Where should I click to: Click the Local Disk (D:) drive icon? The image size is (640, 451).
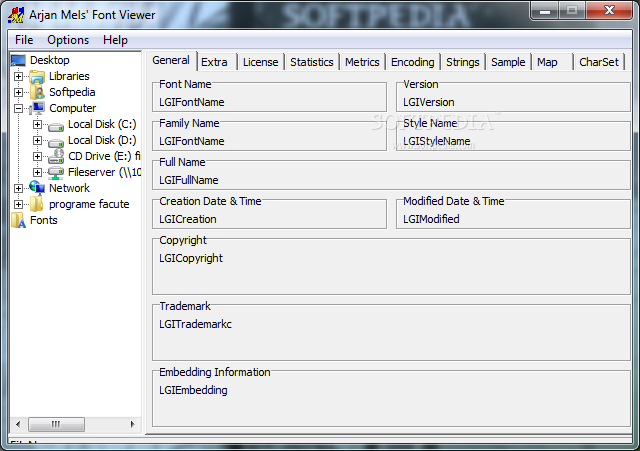pos(56,142)
